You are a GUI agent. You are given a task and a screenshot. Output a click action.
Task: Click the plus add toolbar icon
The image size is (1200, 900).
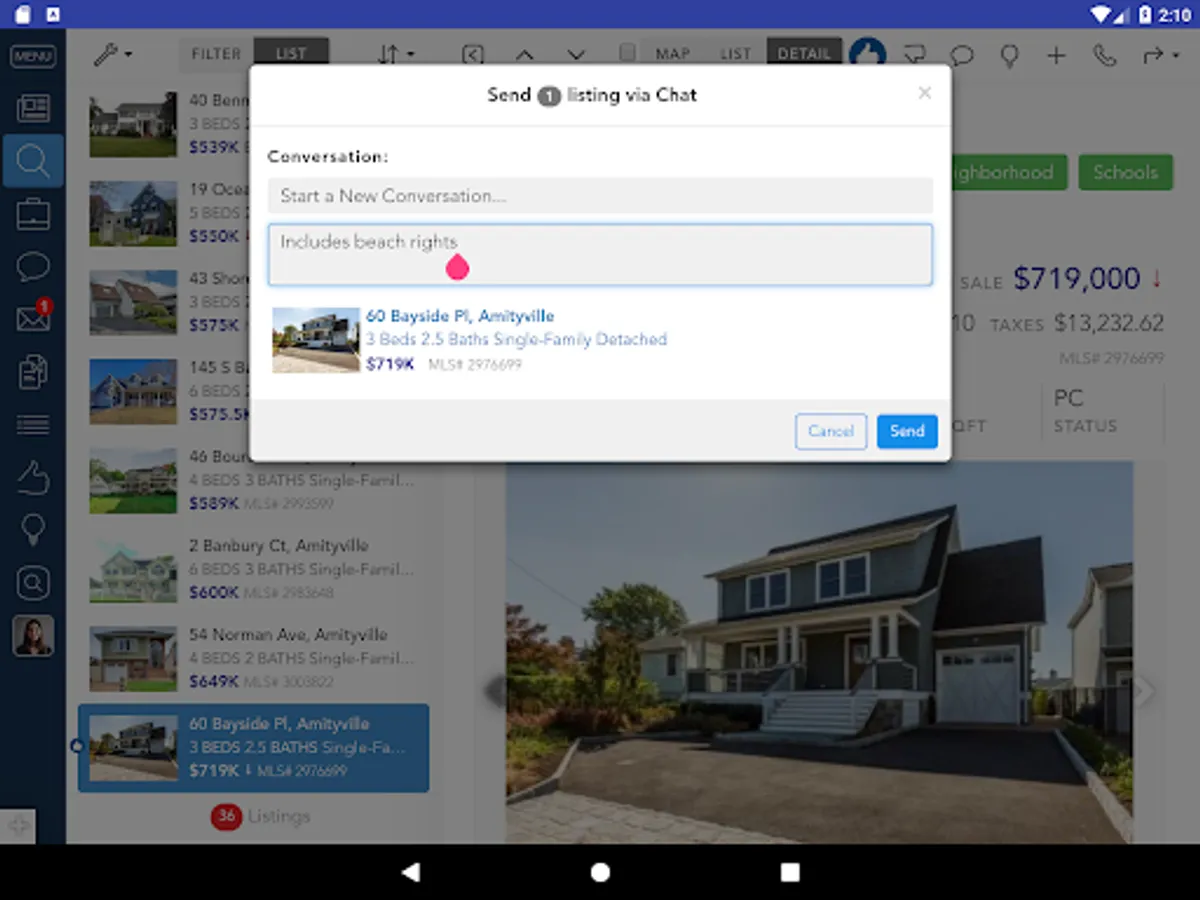1057,55
